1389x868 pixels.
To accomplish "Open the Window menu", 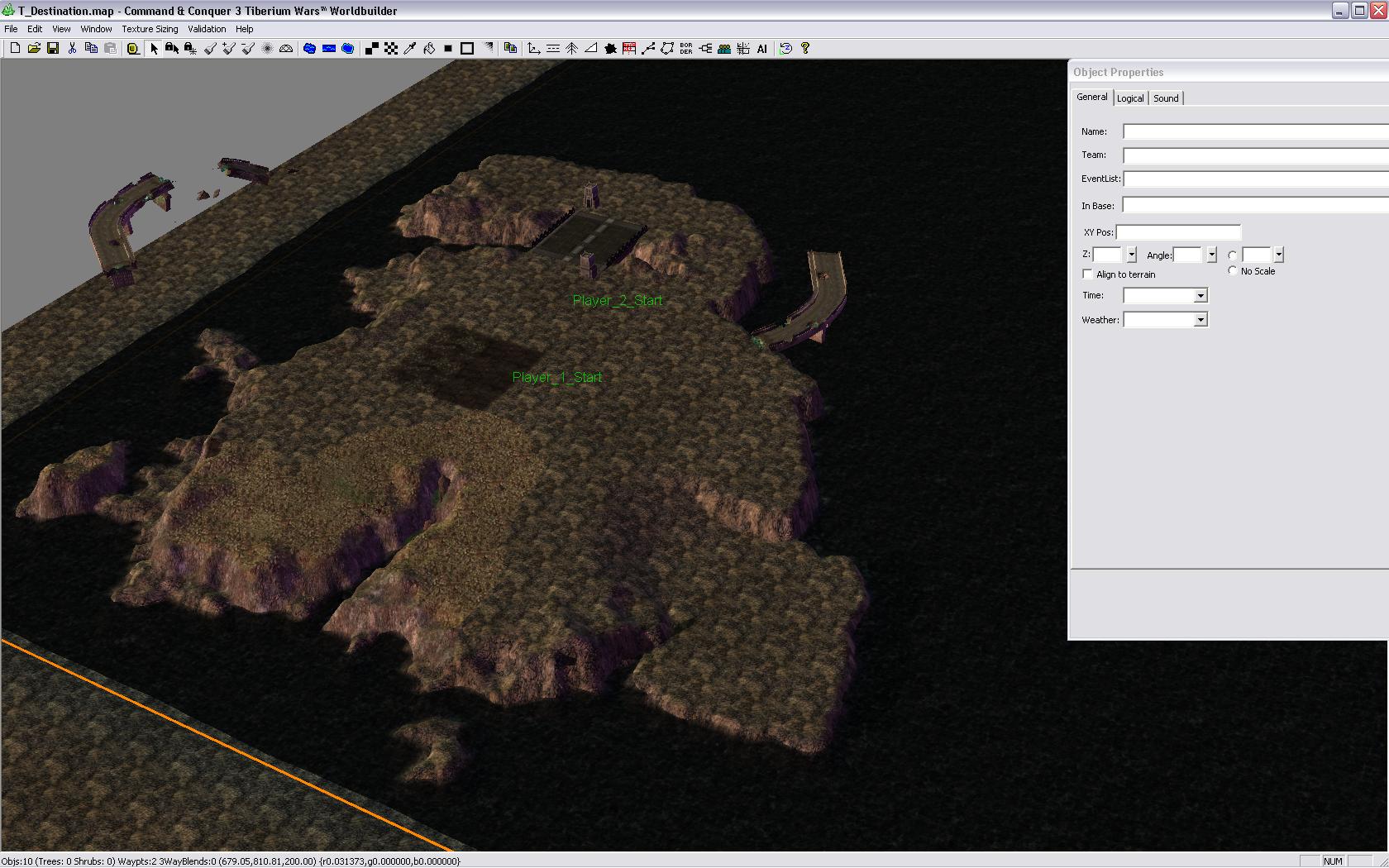I will (96, 29).
